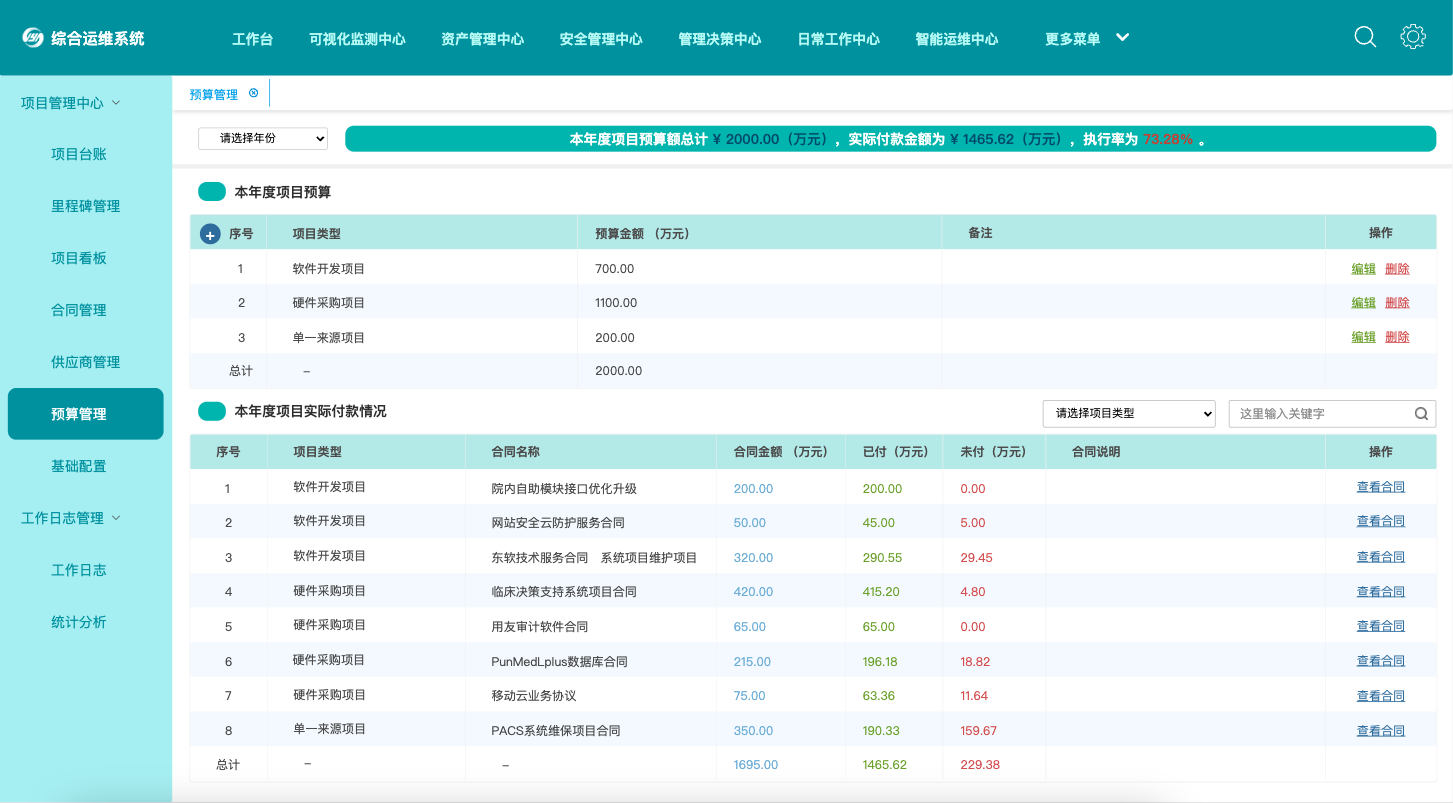The width and height of the screenshot is (1453, 803).
Task: Open the search magnifier in header
Action: [x=1365, y=37]
